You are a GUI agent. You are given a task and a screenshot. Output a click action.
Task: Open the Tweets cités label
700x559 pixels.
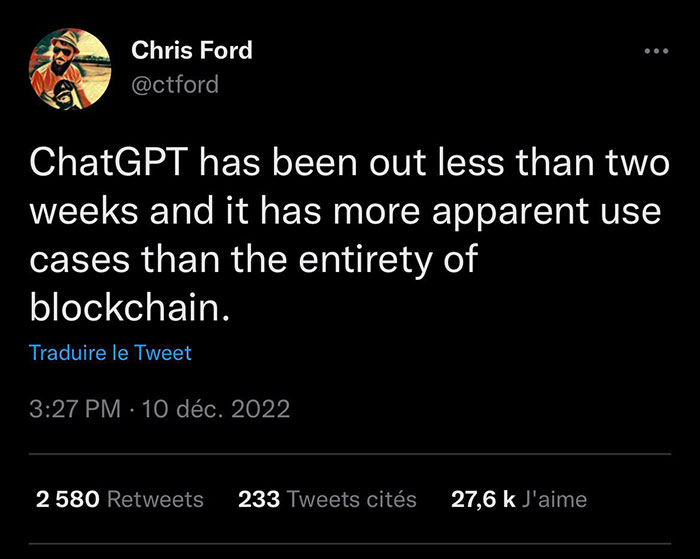coord(351,499)
